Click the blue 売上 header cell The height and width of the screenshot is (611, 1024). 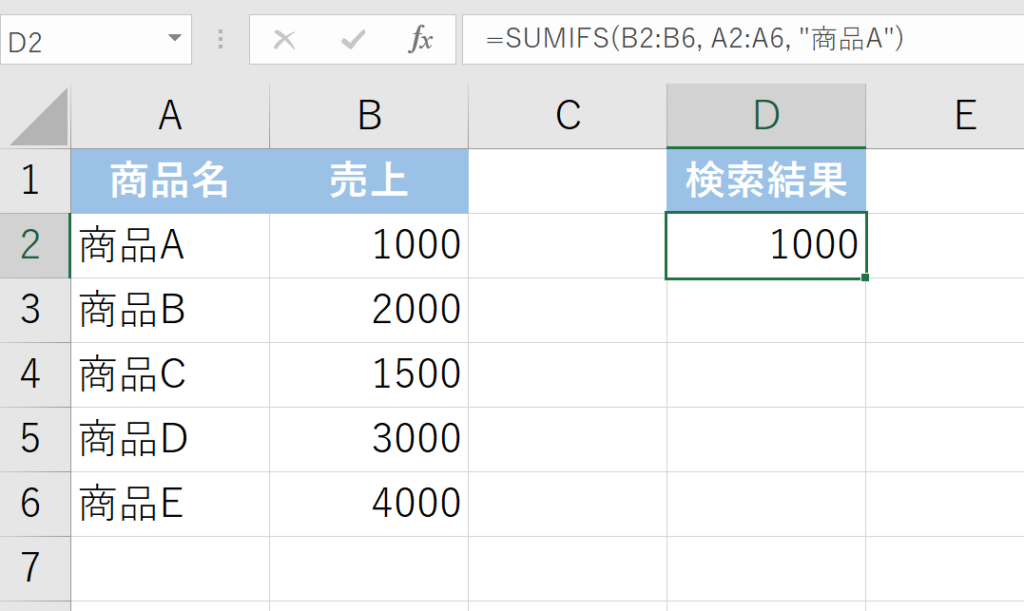click(x=369, y=181)
